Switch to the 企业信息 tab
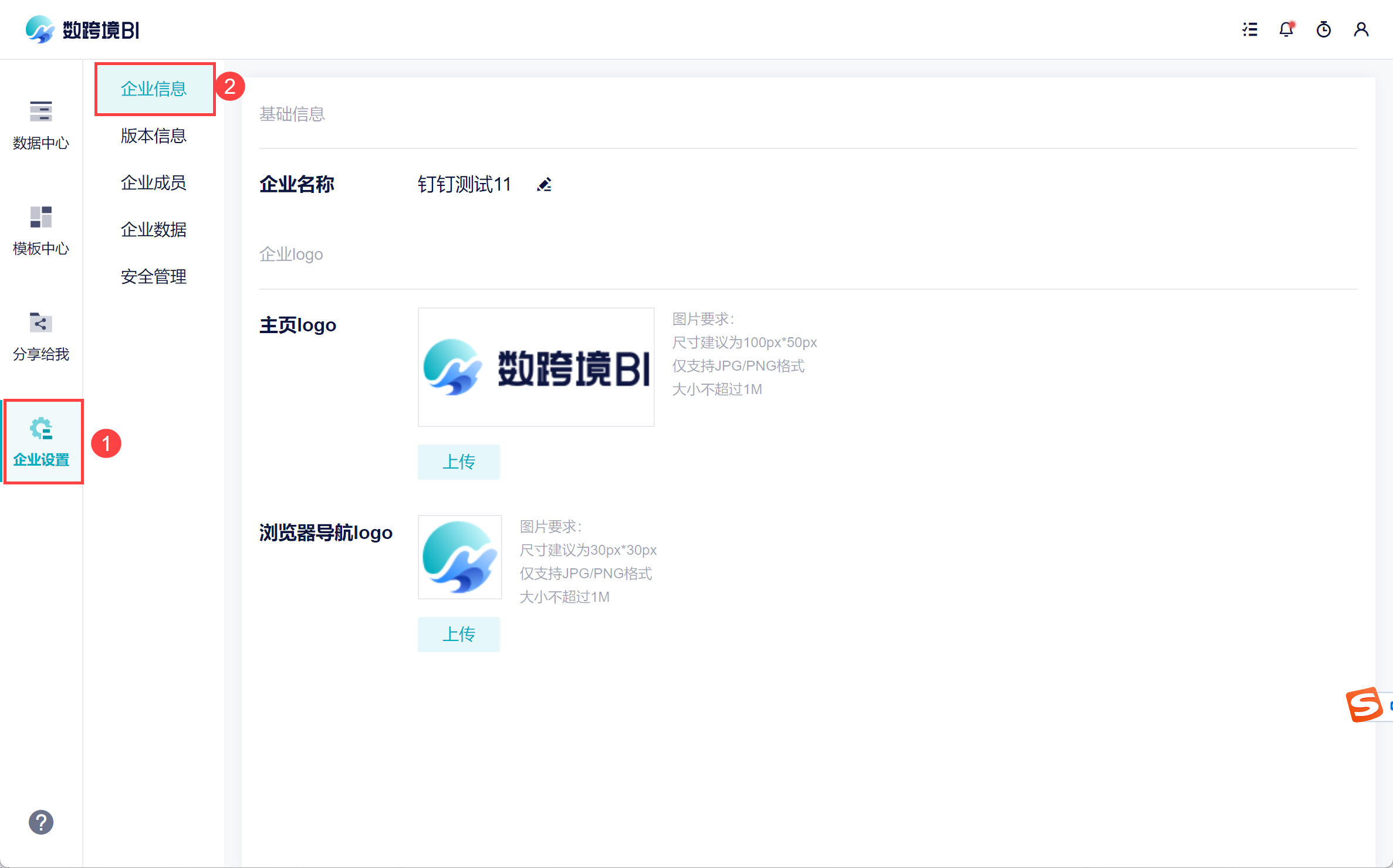 tap(154, 89)
